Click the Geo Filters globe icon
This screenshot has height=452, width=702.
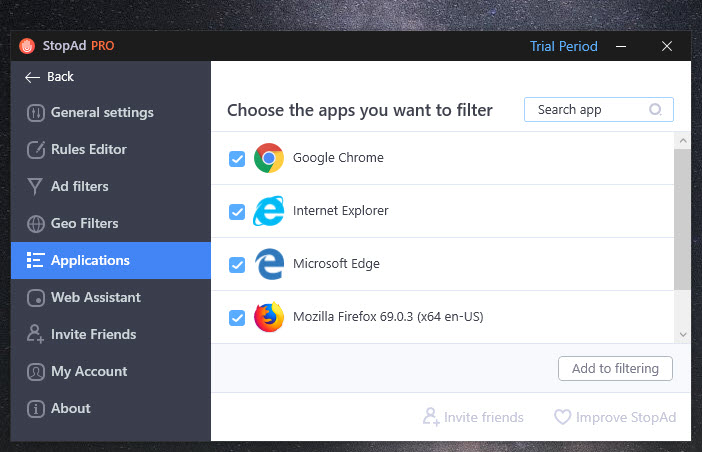(36, 224)
